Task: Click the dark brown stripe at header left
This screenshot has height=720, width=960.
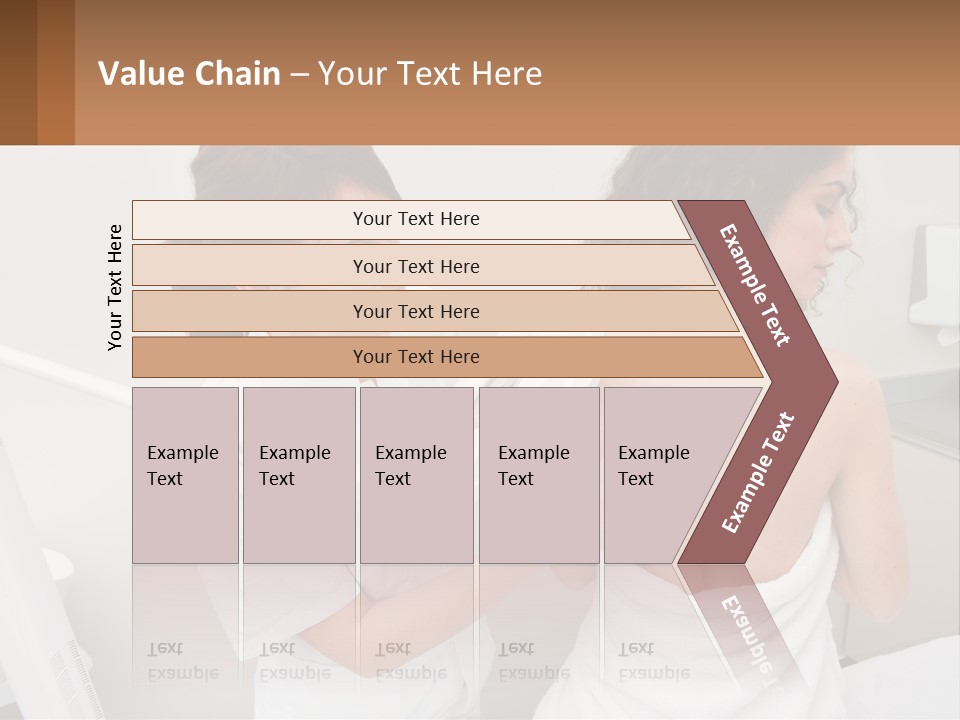Action: tap(18, 72)
